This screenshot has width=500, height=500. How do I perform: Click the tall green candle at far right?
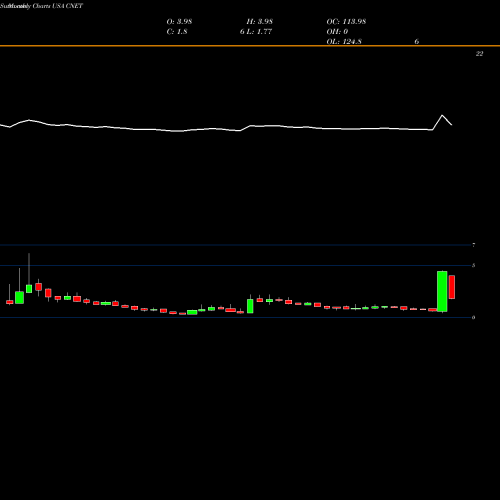click(442, 292)
